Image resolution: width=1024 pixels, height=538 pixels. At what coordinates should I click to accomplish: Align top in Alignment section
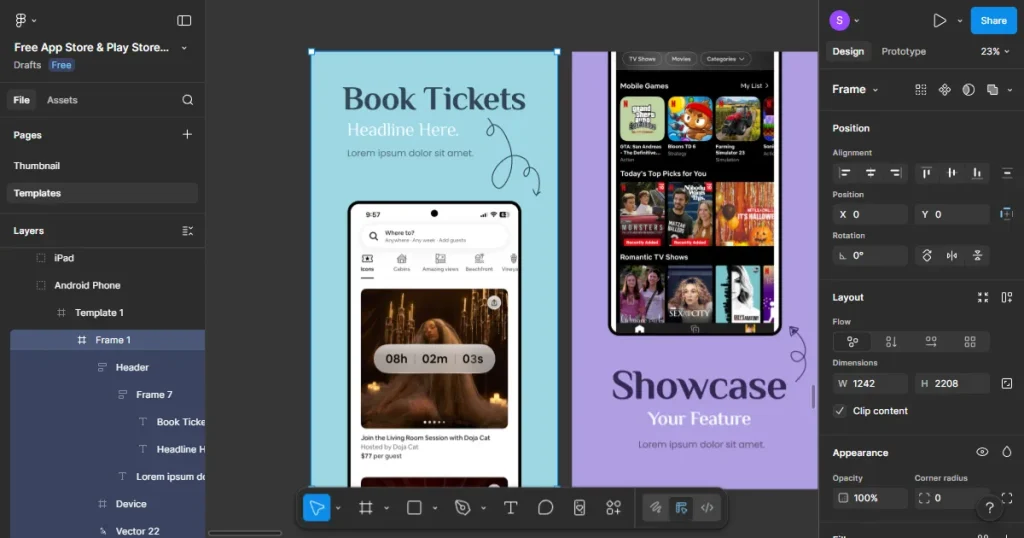pyautogui.click(x=926, y=173)
